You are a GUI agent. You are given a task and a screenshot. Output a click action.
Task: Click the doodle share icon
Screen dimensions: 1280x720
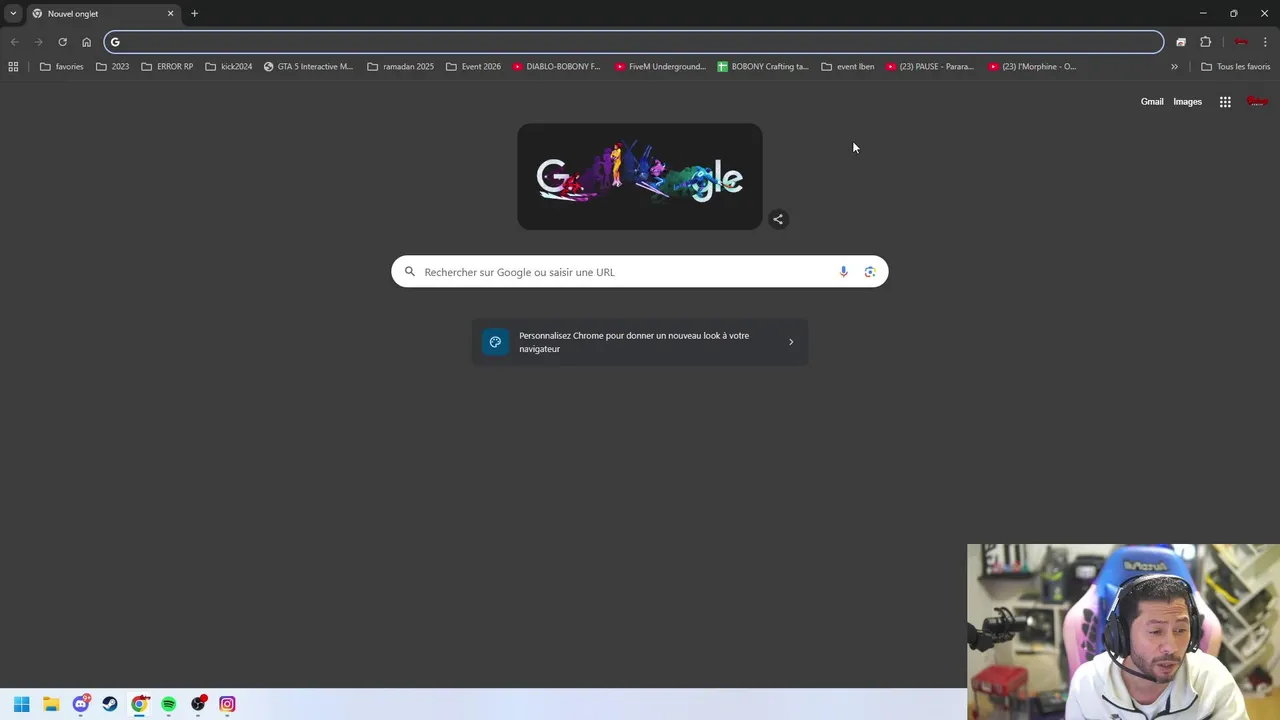(x=778, y=219)
